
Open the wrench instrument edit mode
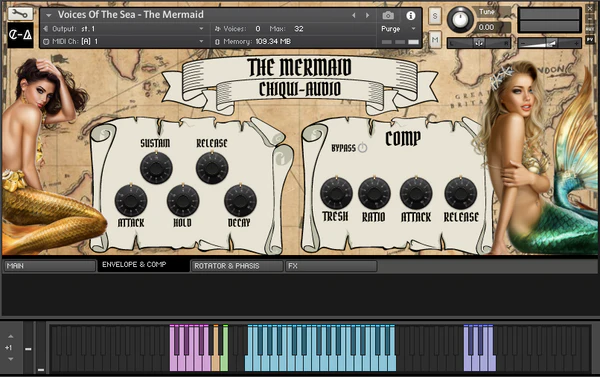tap(20, 14)
